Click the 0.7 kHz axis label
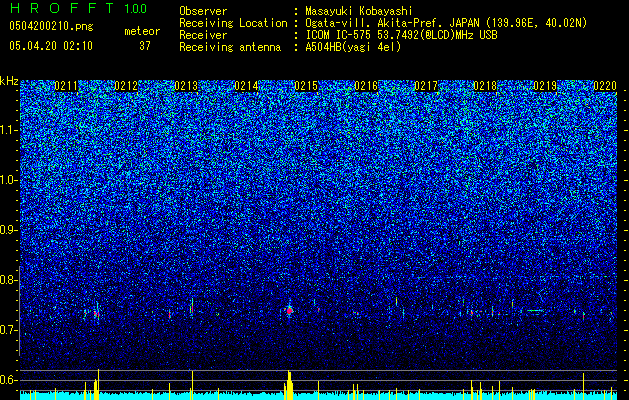The width and height of the screenshot is (629, 400). click(9, 330)
